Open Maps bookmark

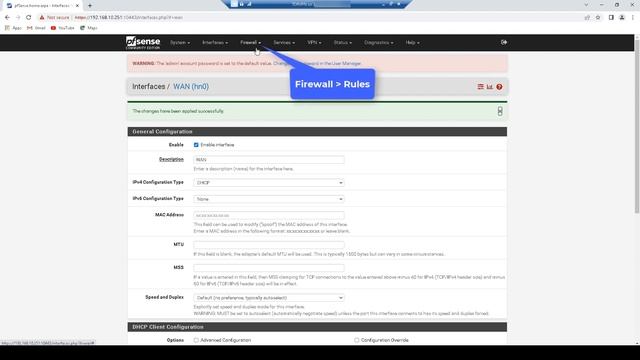click(x=89, y=28)
